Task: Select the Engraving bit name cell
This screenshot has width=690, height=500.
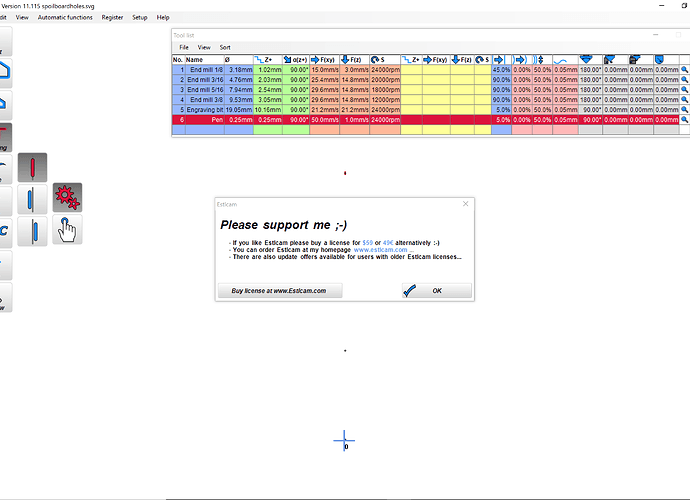Action: point(205,110)
